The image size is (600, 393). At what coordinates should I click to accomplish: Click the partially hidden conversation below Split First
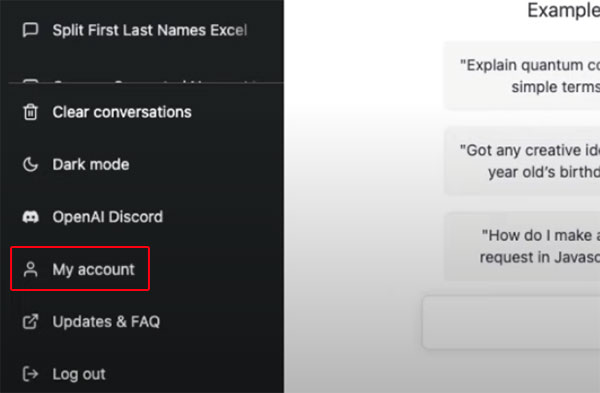pyautogui.click(x=145, y=80)
